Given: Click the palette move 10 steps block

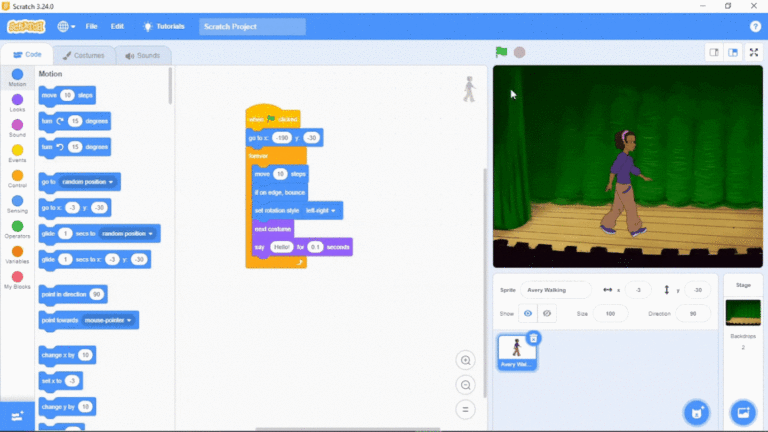Looking at the screenshot, I should [67, 96].
